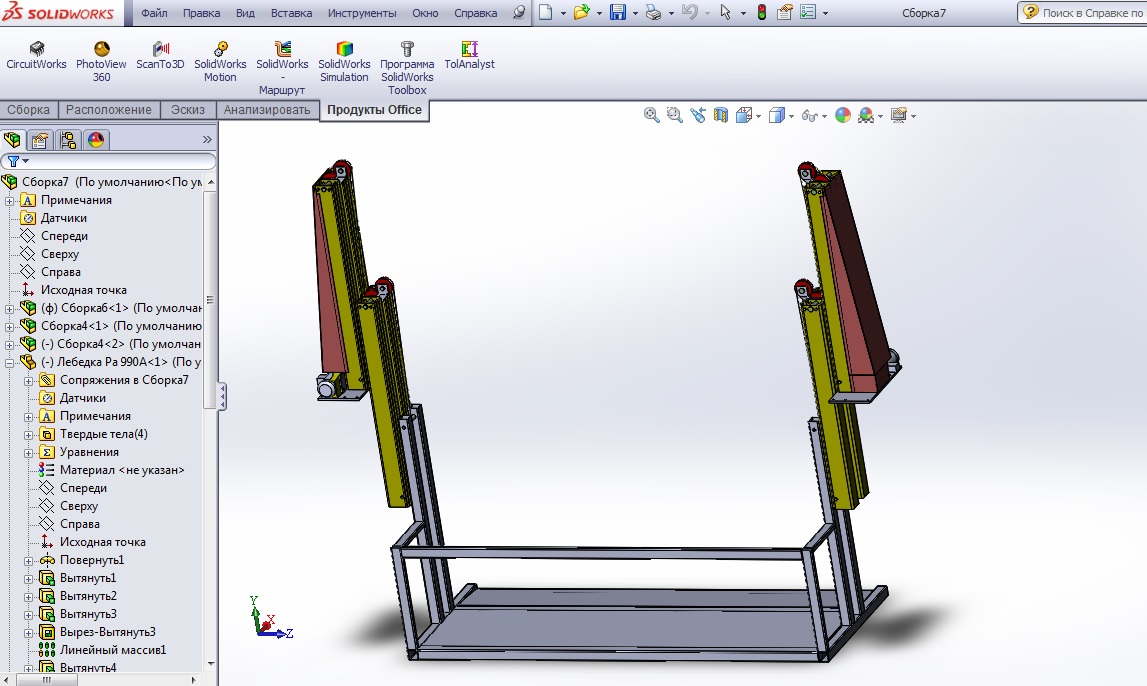Open the Apply Scene dropdown arrow
The width and height of the screenshot is (1147, 686).
[880, 116]
